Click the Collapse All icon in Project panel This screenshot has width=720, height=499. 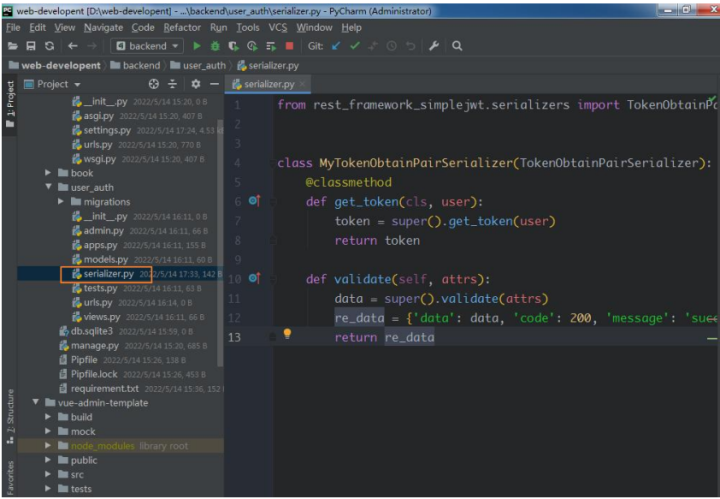(x=172, y=84)
